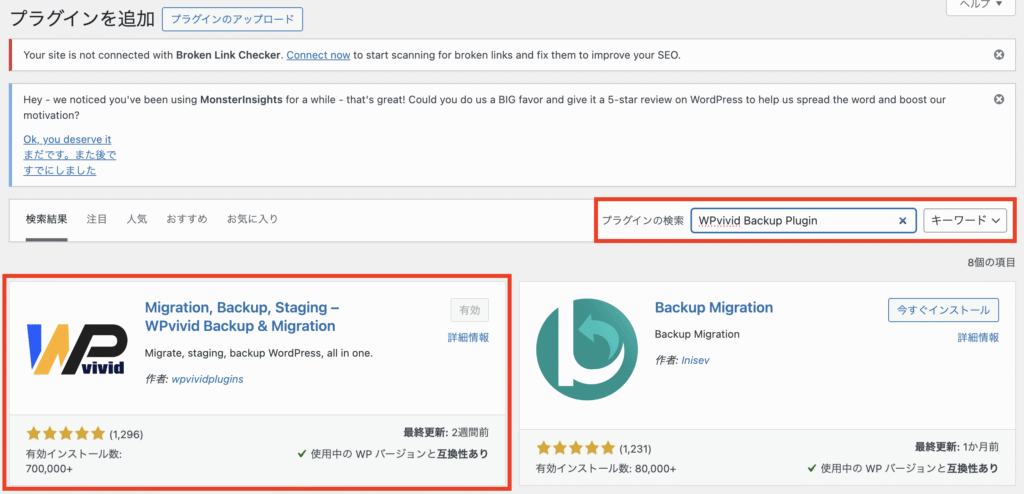Switch to the 人気 tab
The image size is (1024, 494).
click(x=136, y=220)
